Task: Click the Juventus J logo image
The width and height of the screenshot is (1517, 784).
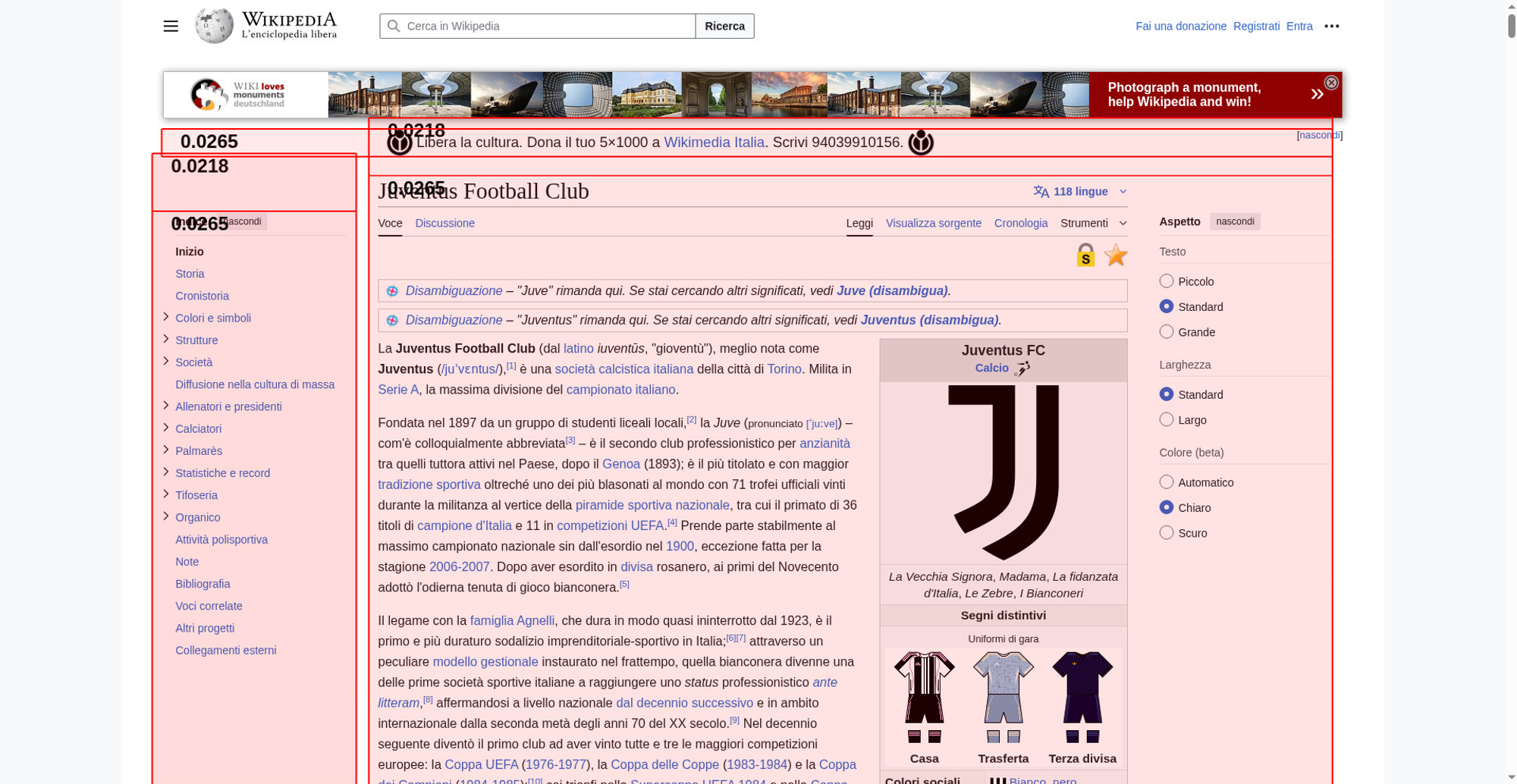Action: (x=1003, y=472)
